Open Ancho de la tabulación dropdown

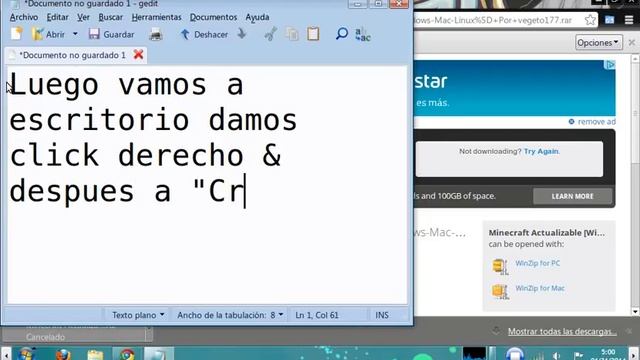coord(230,315)
